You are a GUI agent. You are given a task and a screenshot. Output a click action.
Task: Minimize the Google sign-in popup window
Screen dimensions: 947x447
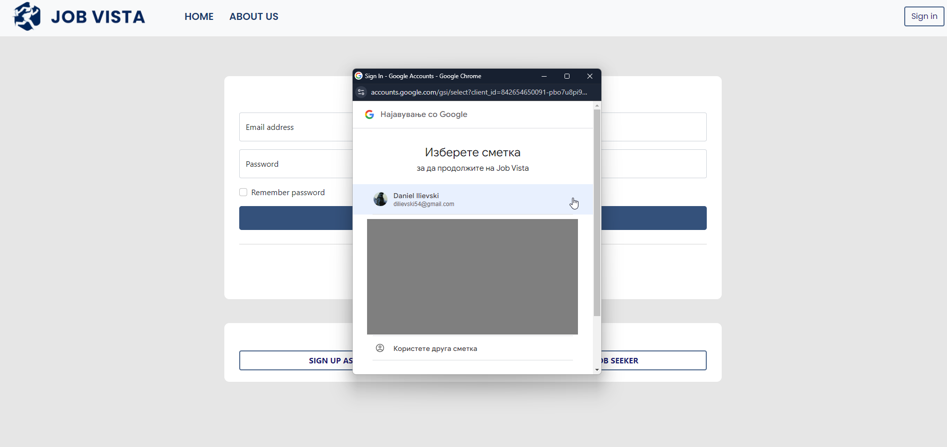[x=544, y=76]
